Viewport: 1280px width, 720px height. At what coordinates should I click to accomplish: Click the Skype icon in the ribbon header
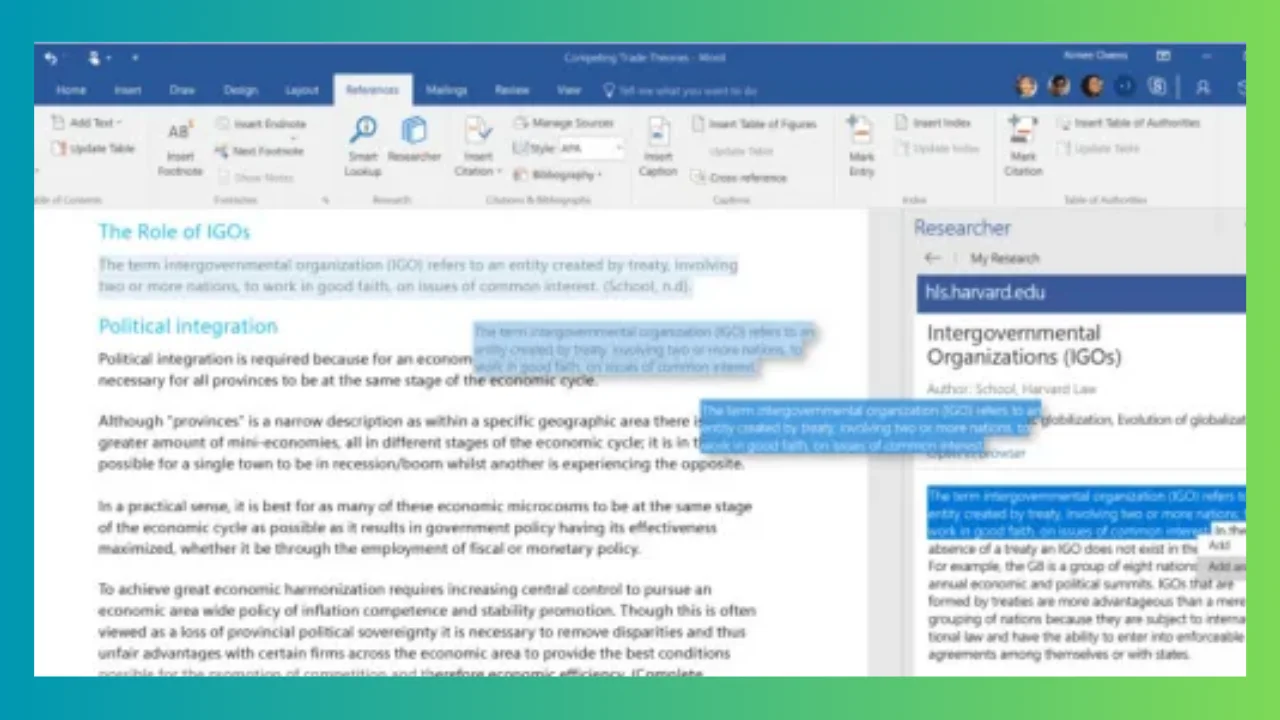(1158, 87)
